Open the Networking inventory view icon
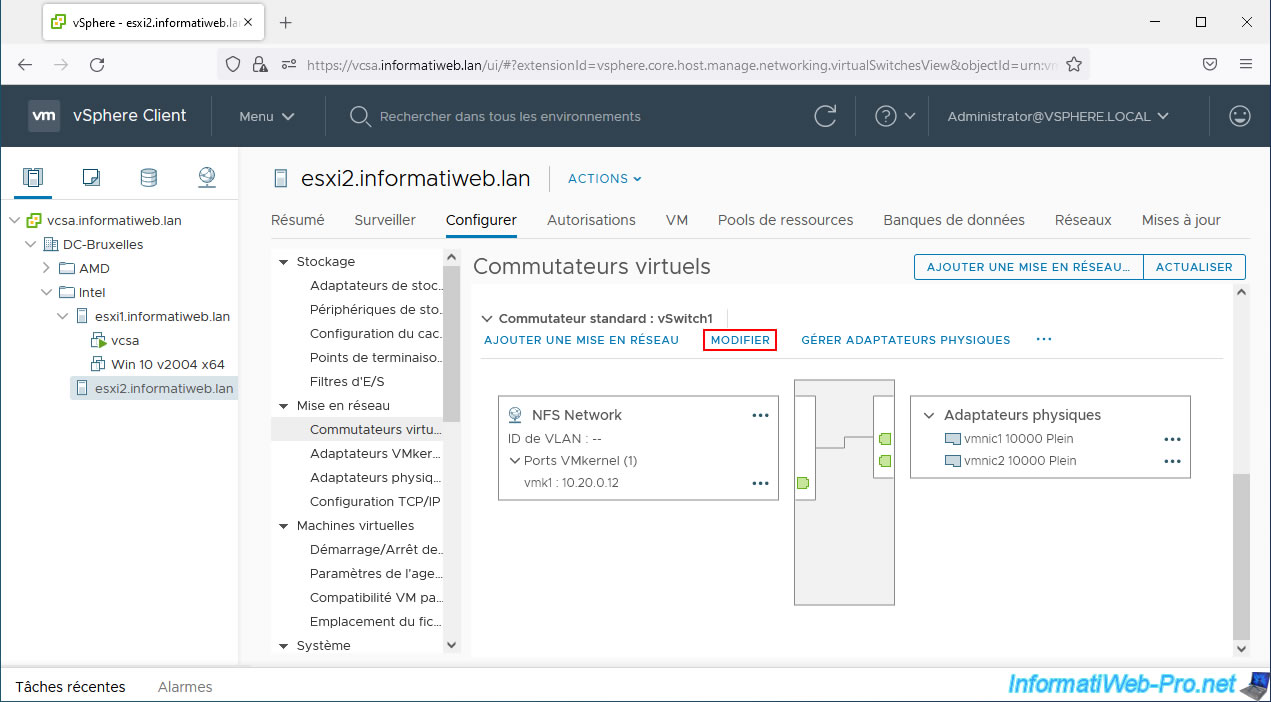 point(206,178)
